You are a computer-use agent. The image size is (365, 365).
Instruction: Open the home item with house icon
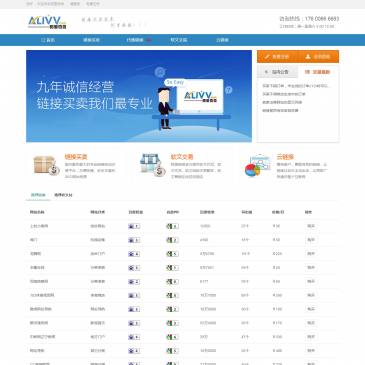[x=48, y=40]
